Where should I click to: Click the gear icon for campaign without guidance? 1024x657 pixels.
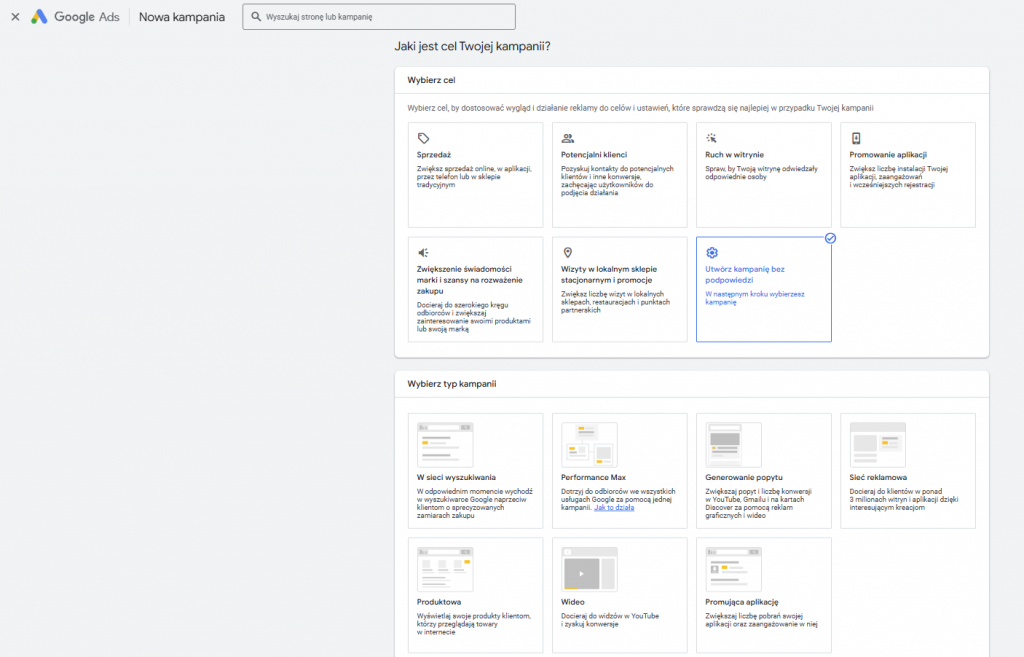pyautogui.click(x=711, y=253)
